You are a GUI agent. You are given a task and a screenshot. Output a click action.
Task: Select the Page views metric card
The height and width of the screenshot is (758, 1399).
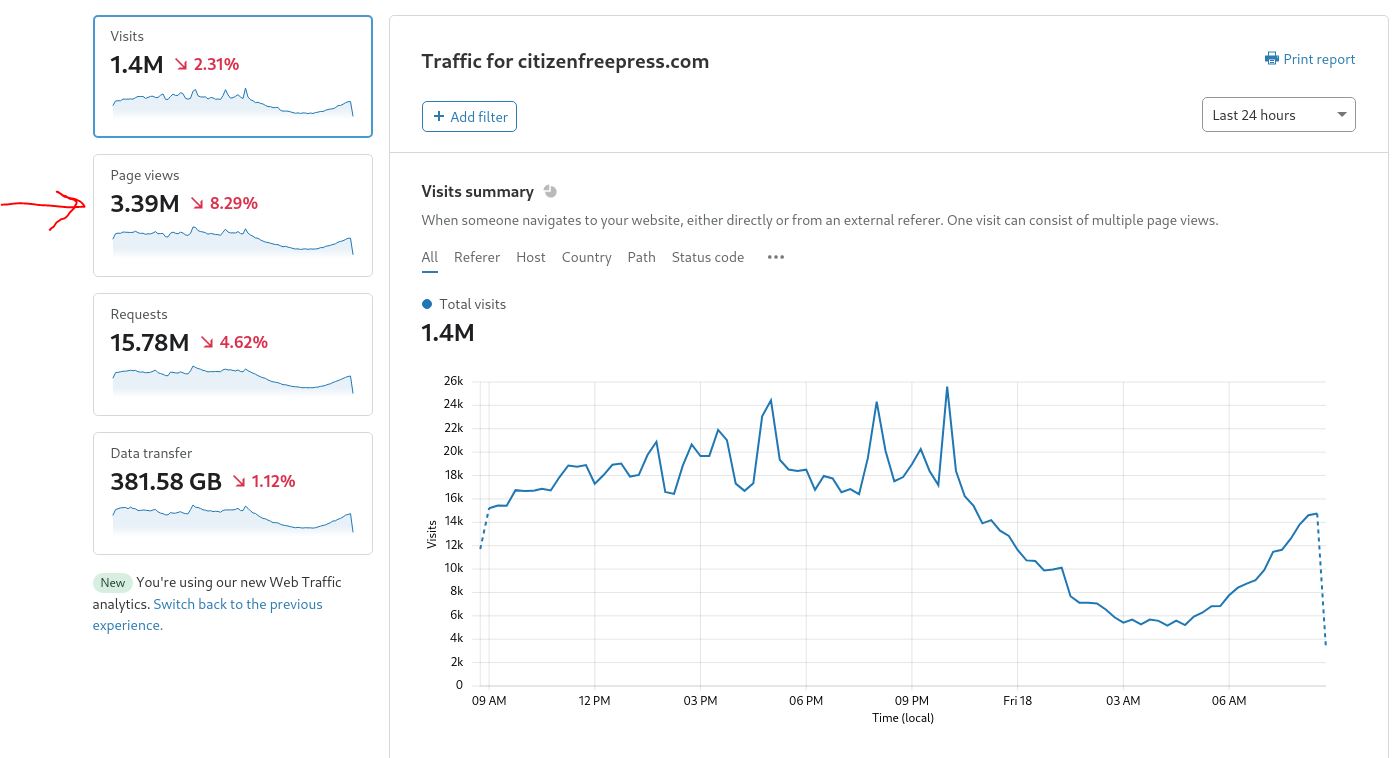(x=233, y=215)
